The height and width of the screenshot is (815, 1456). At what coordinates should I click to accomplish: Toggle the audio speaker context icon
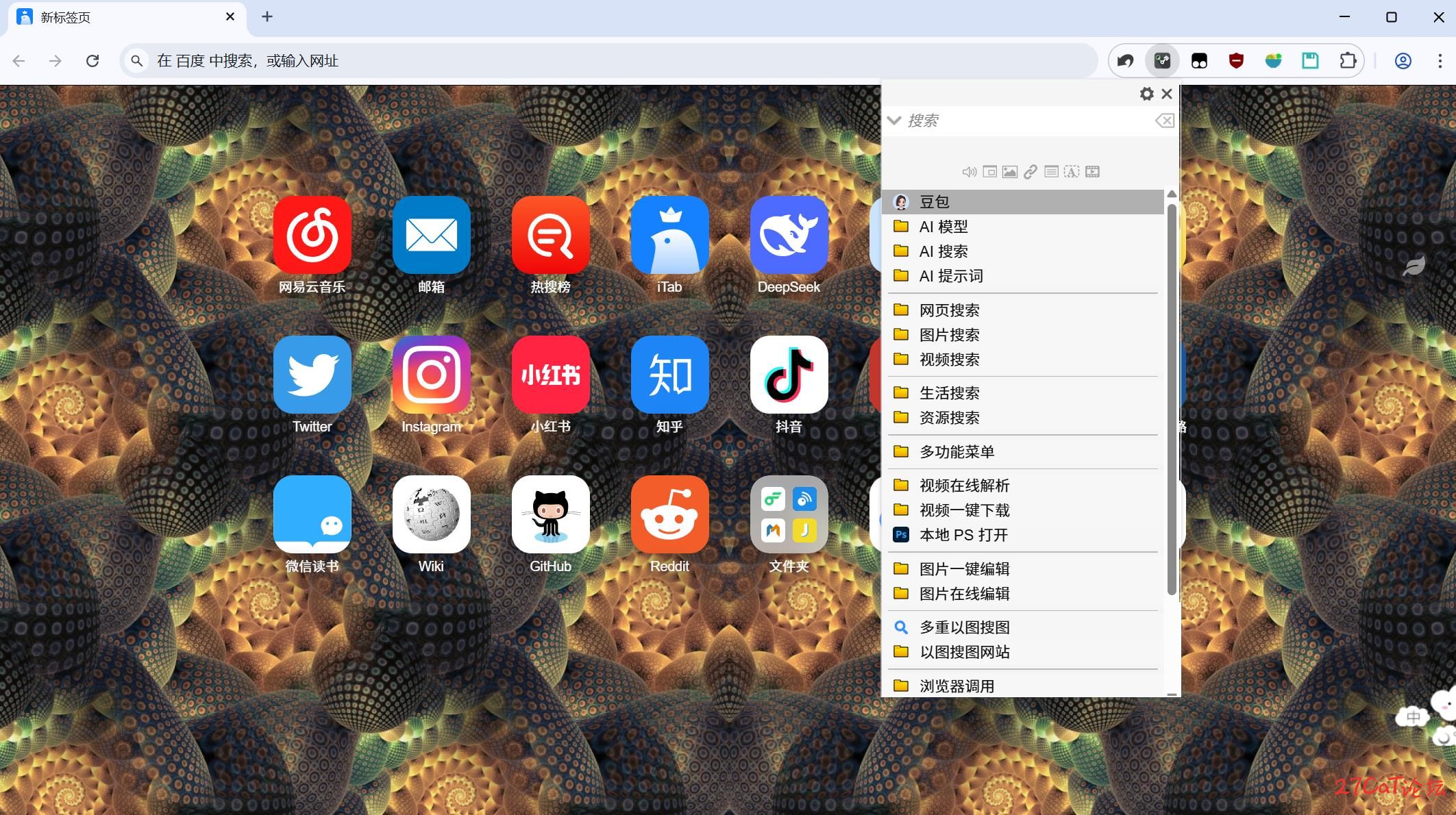click(x=969, y=172)
